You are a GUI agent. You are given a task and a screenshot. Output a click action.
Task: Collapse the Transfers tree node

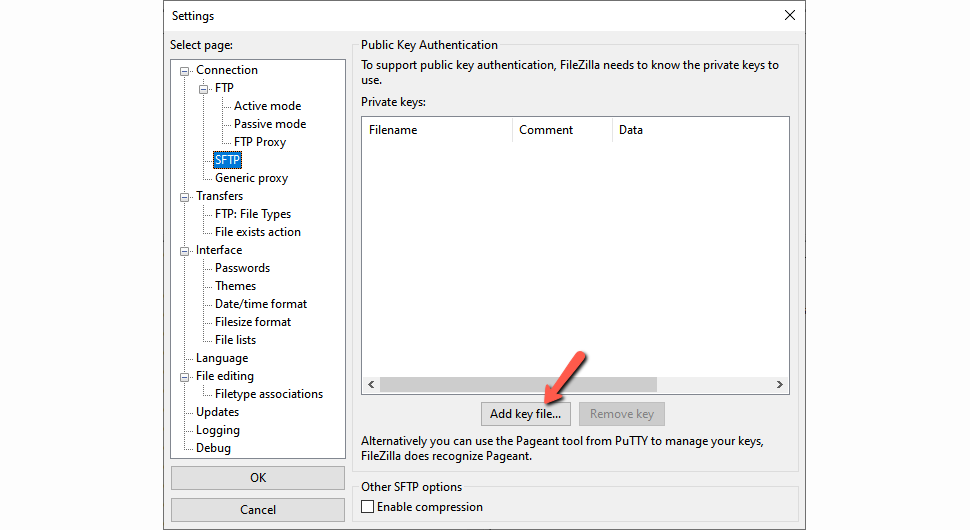tap(184, 197)
